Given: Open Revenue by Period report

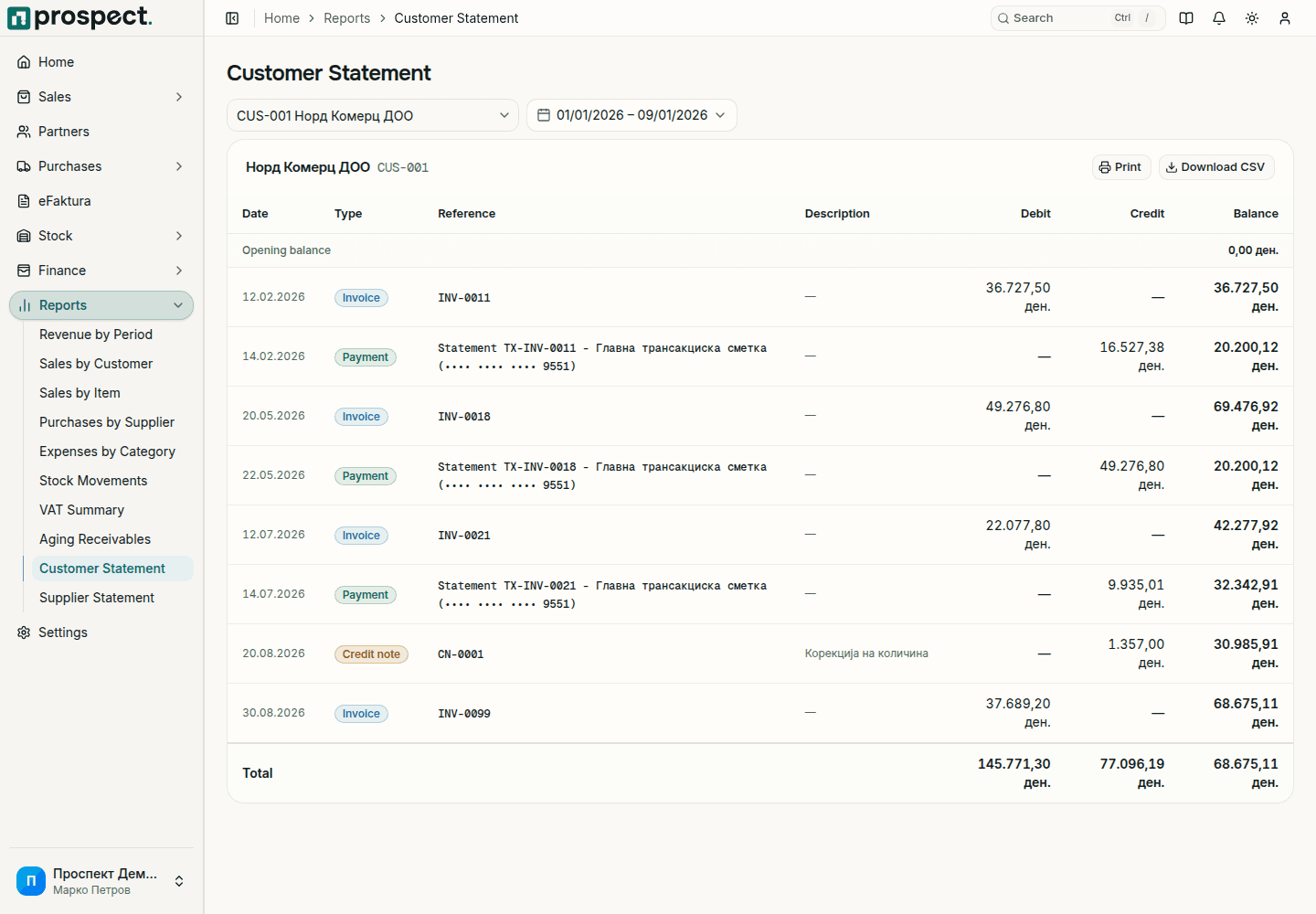Looking at the screenshot, I should pyautogui.click(x=96, y=335).
